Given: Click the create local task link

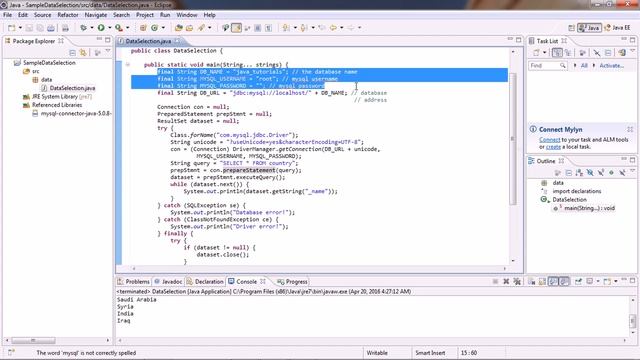Looking at the screenshot, I should 553,147.
